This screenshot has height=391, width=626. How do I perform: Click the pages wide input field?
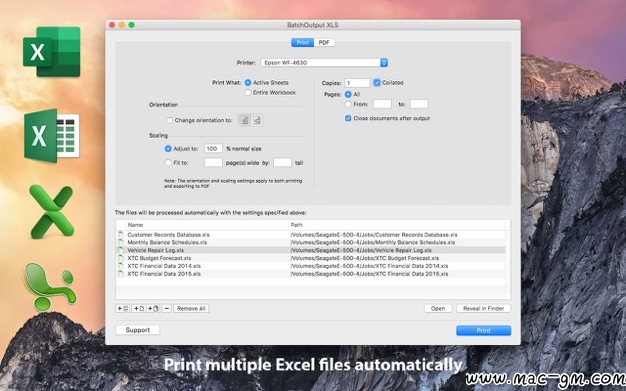[213, 163]
